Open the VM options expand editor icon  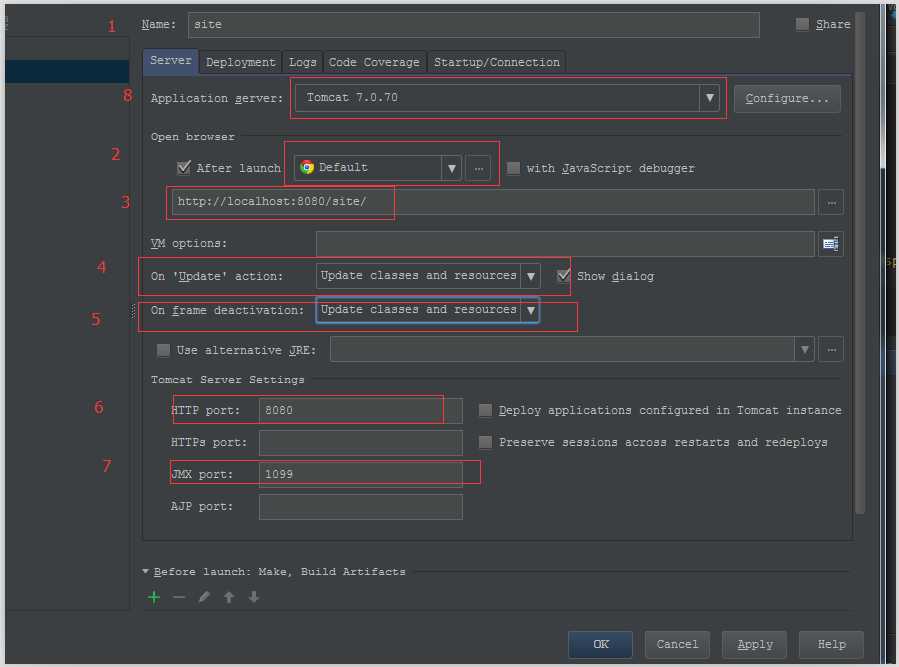coord(830,244)
